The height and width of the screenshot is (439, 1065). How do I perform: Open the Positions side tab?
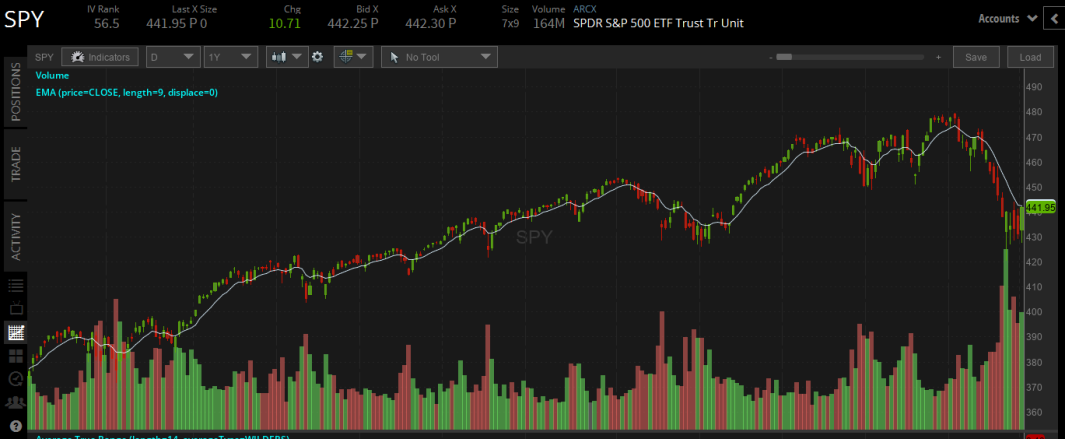point(16,92)
